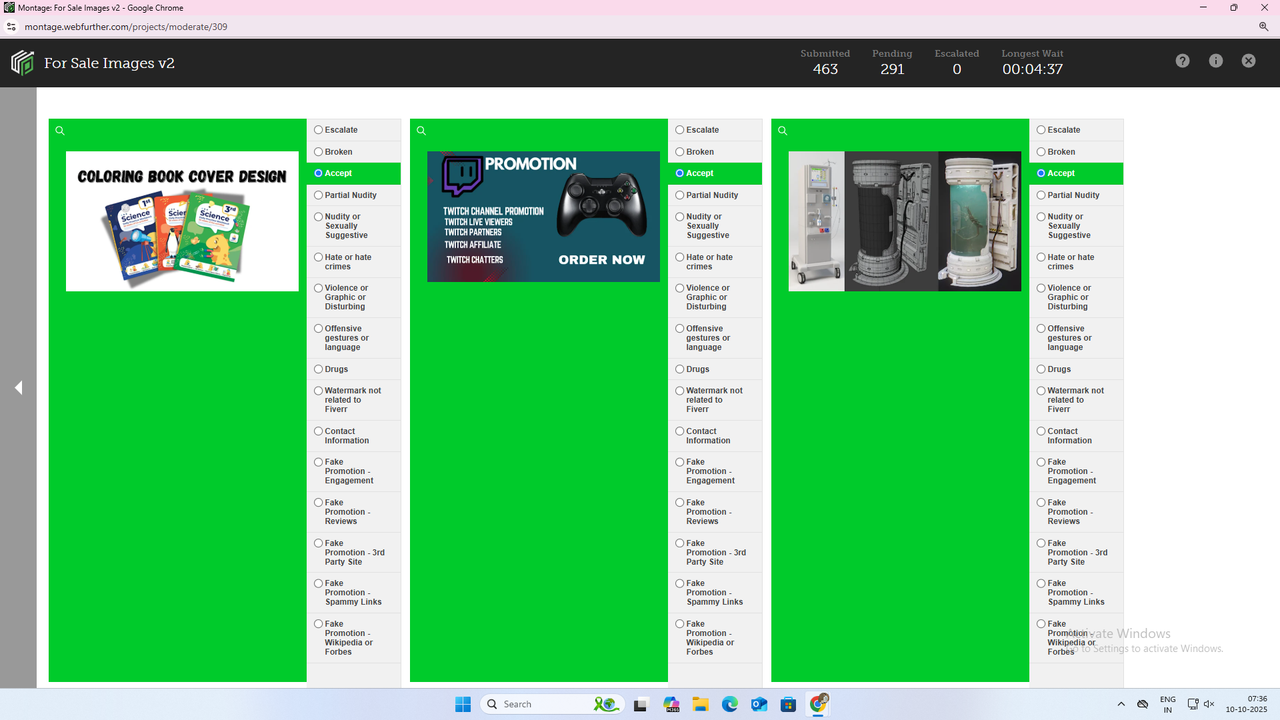Click the Submitted count 463
The width and height of the screenshot is (1280, 720).
(x=825, y=69)
